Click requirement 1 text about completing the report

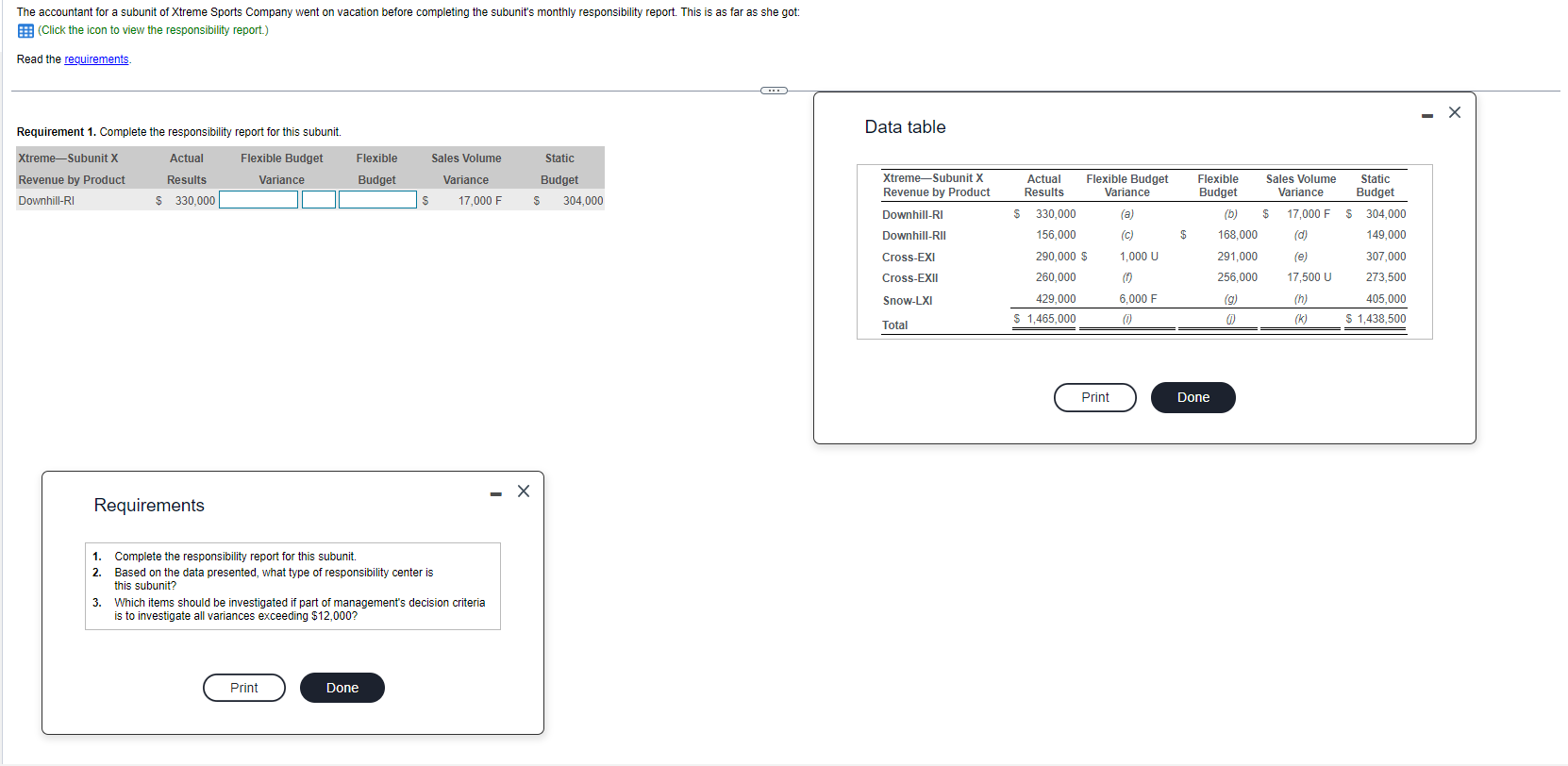pyautogui.click(x=236, y=557)
